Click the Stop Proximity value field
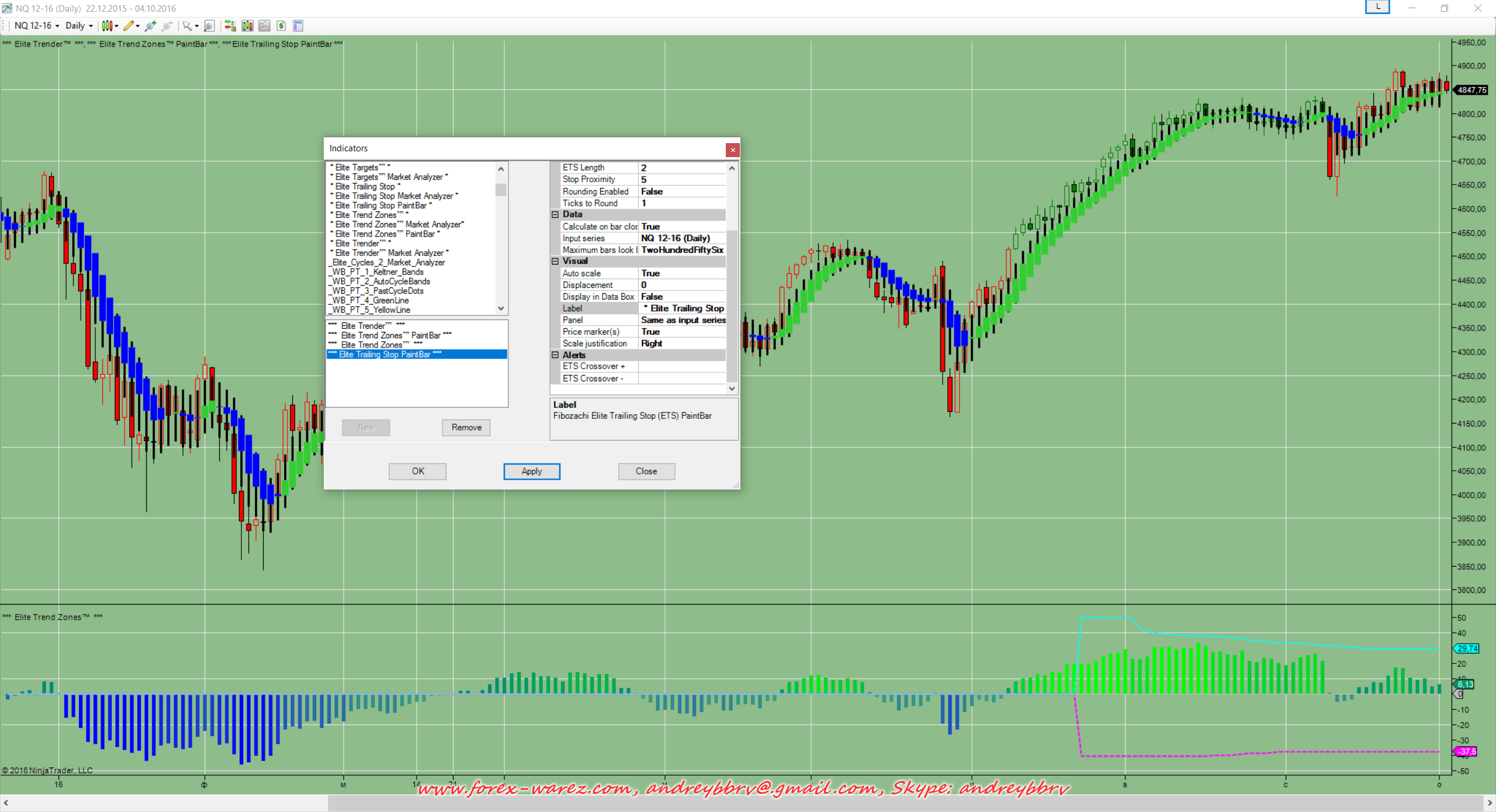The width and height of the screenshot is (1496, 812). point(681,179)
